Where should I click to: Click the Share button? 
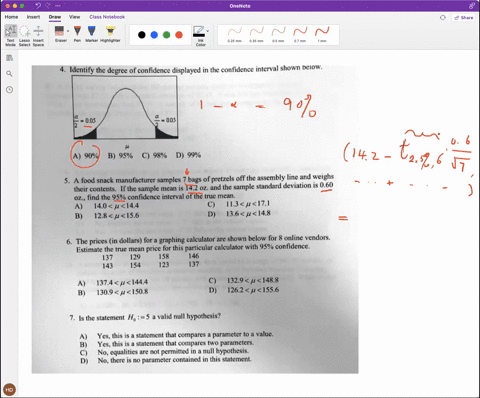(464, 18)
